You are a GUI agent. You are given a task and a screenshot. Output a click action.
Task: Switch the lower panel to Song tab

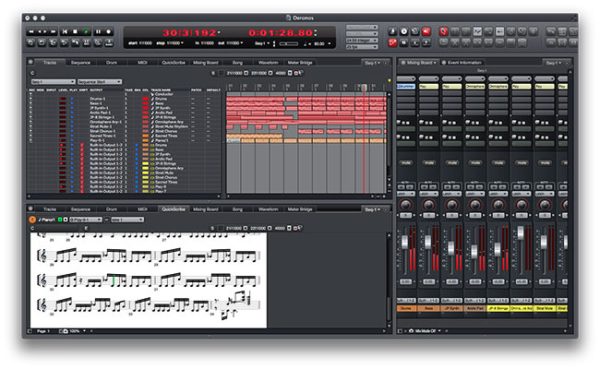237,209
